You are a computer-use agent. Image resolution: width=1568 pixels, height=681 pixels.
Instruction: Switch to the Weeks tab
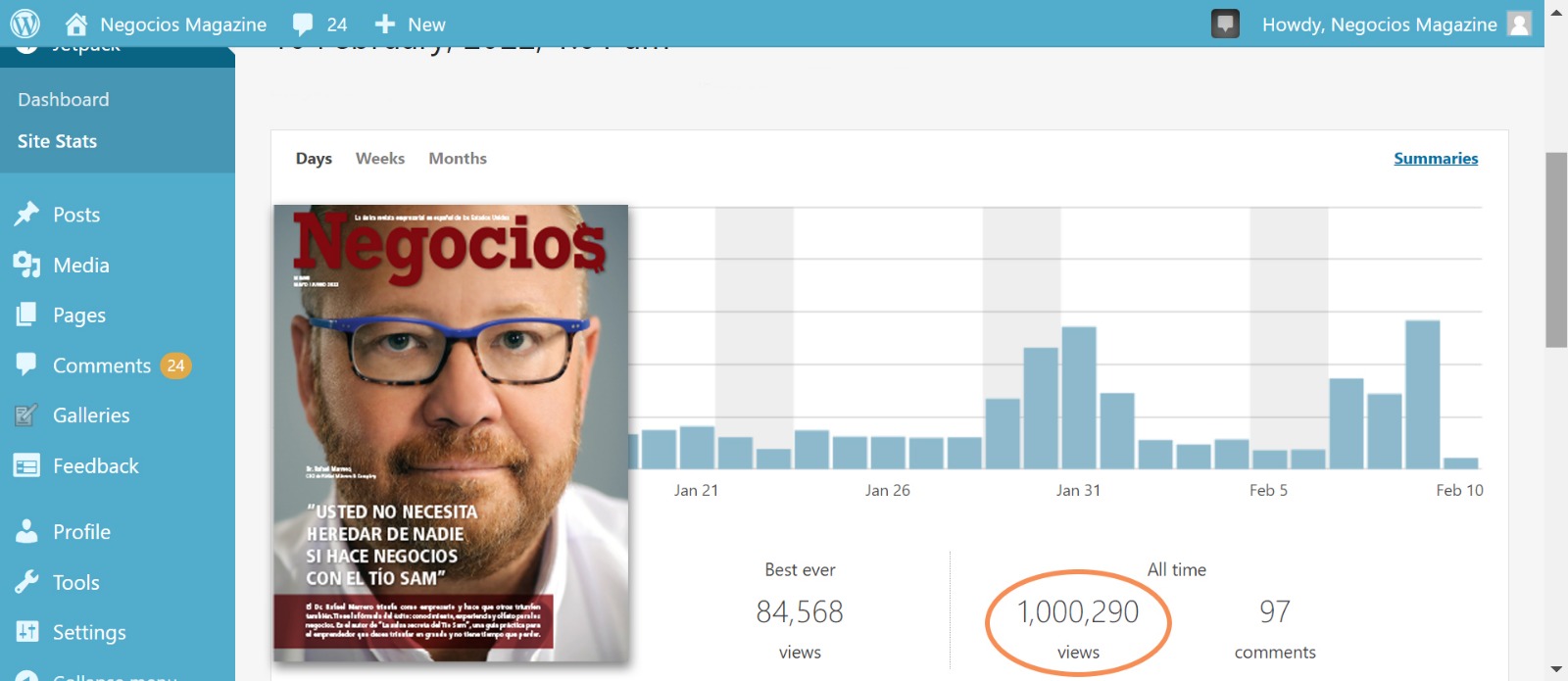(380, 159)
